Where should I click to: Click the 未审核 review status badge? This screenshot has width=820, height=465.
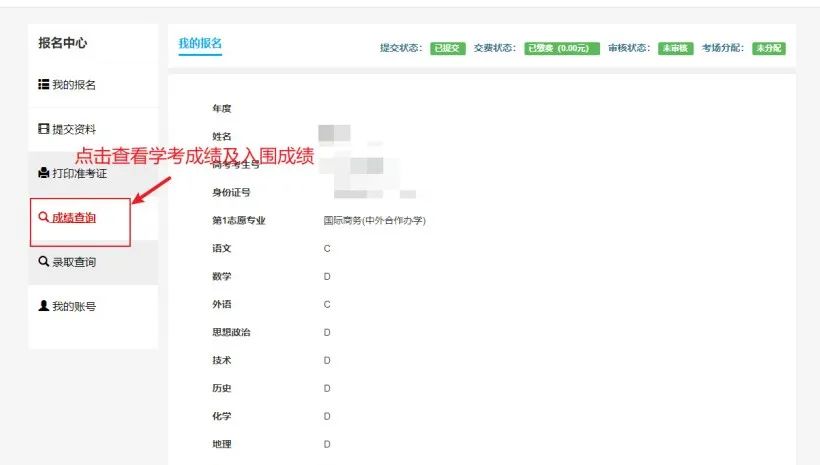tap(676, 48)
